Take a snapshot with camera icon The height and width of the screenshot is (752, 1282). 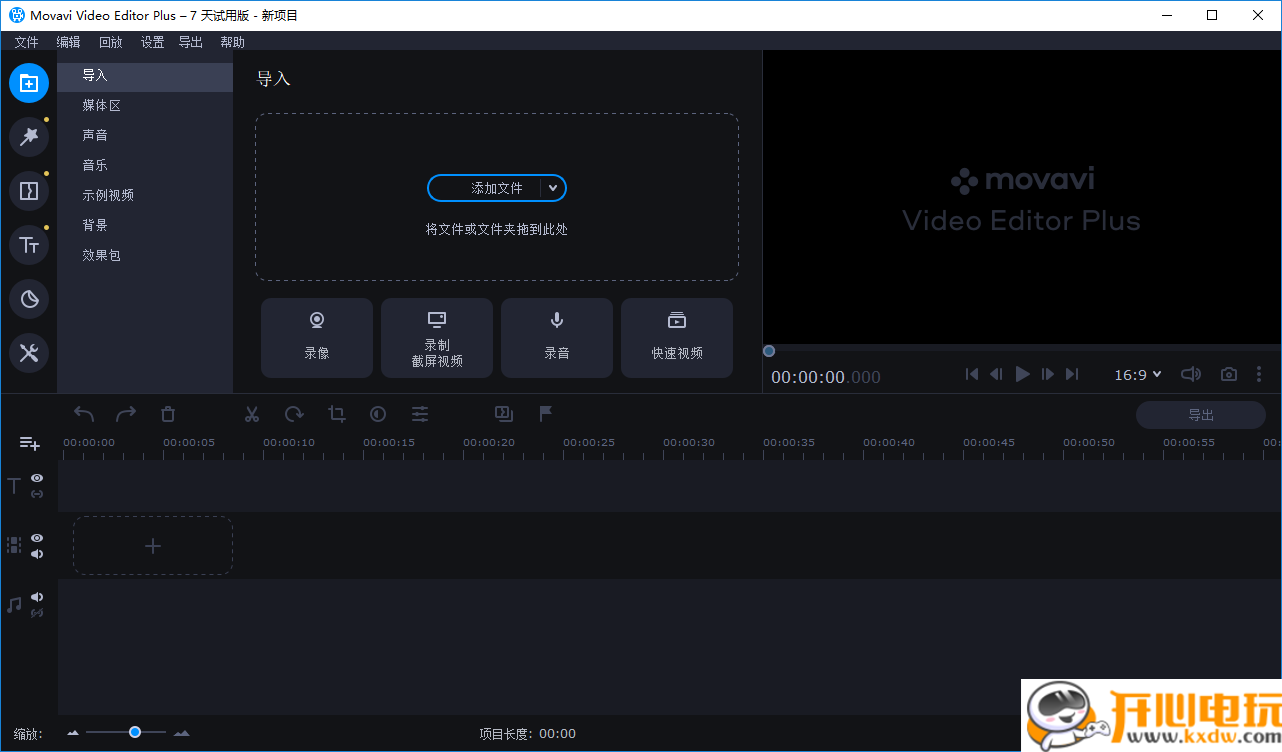click(x=1229, y=374)
